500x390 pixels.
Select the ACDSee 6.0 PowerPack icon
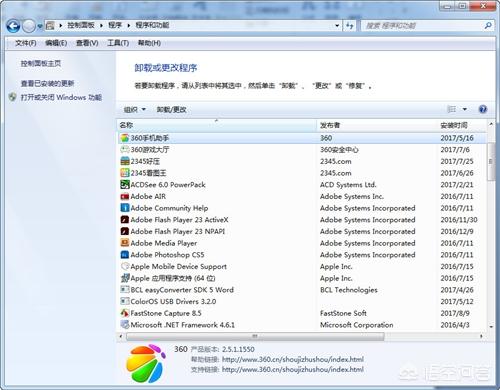tap(125, 185)
